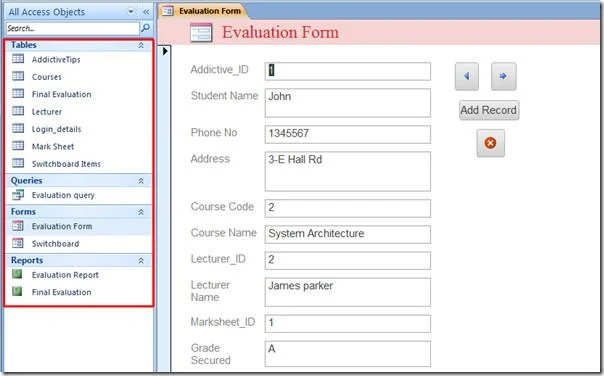
Task: Click the Switchboard form icon
Action: pos(18,243)
